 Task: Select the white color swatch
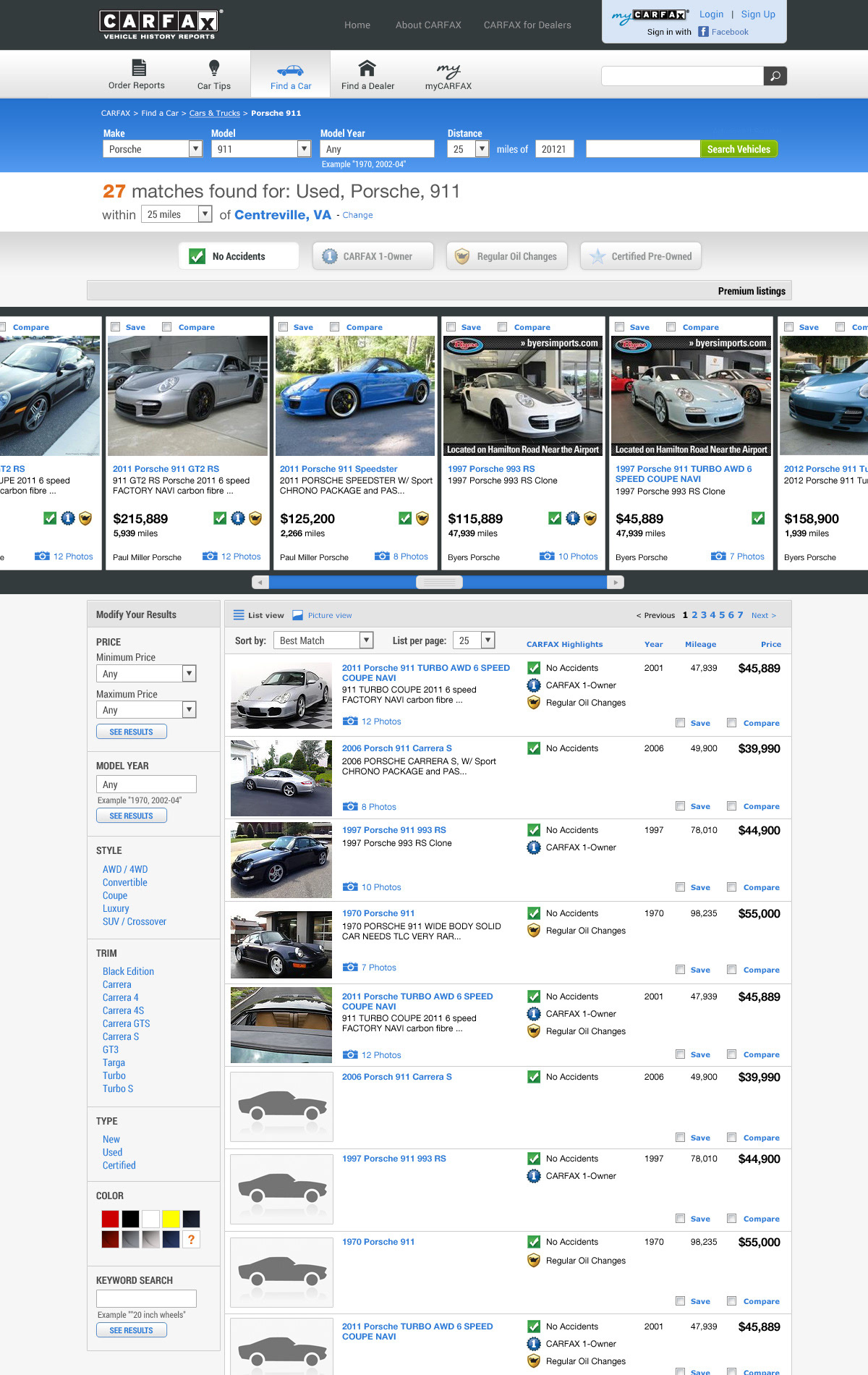[150, 1219]
